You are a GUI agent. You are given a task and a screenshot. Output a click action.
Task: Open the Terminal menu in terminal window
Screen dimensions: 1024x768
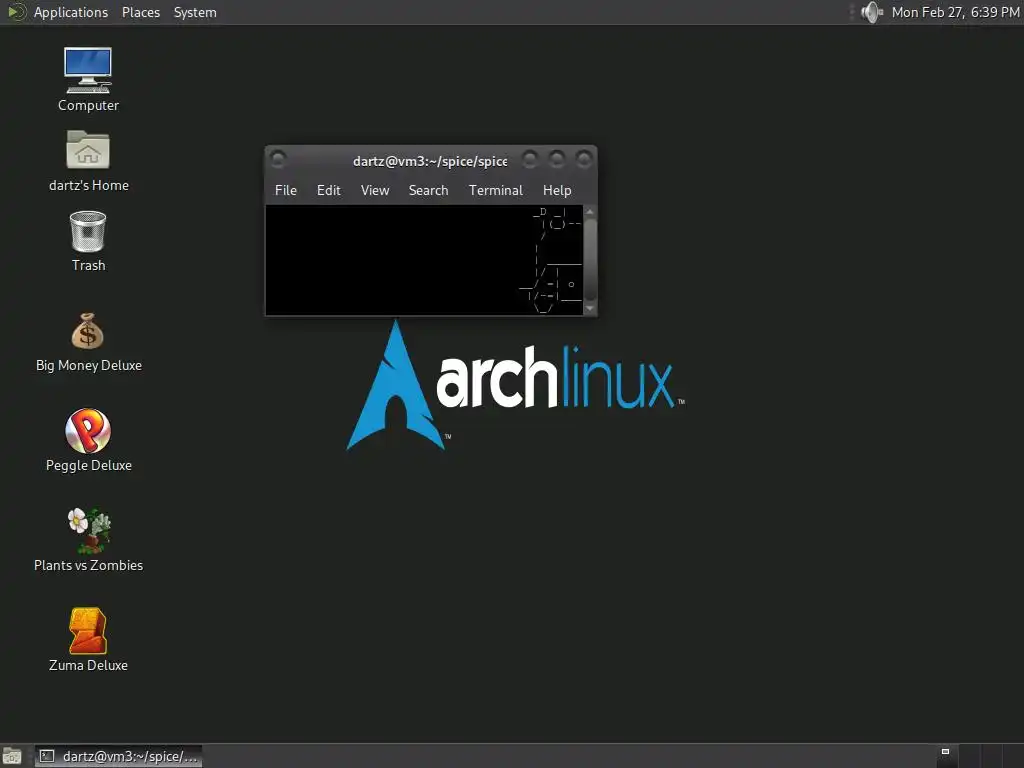click(496, 190)
